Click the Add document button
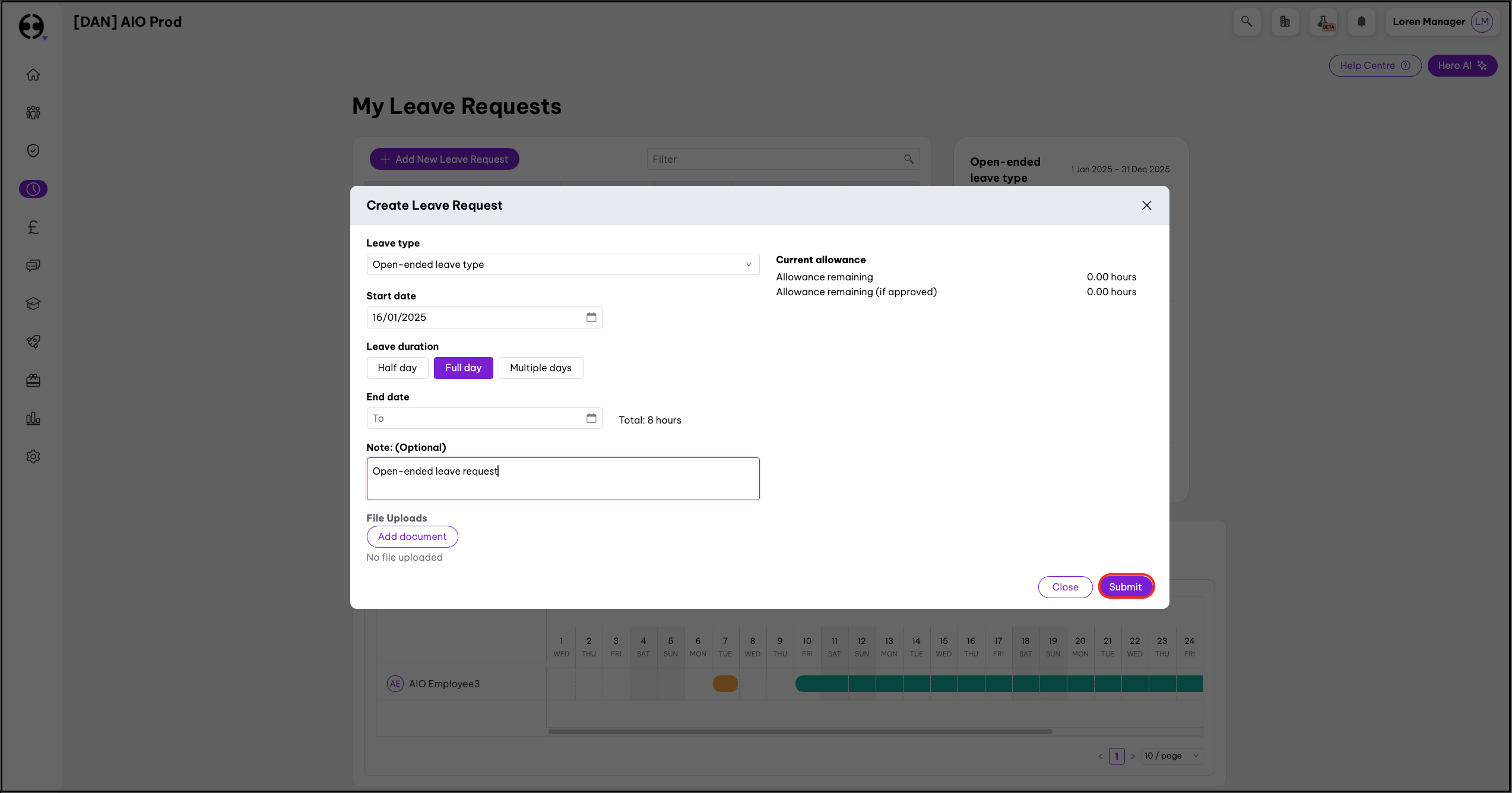 pos(412,536)
